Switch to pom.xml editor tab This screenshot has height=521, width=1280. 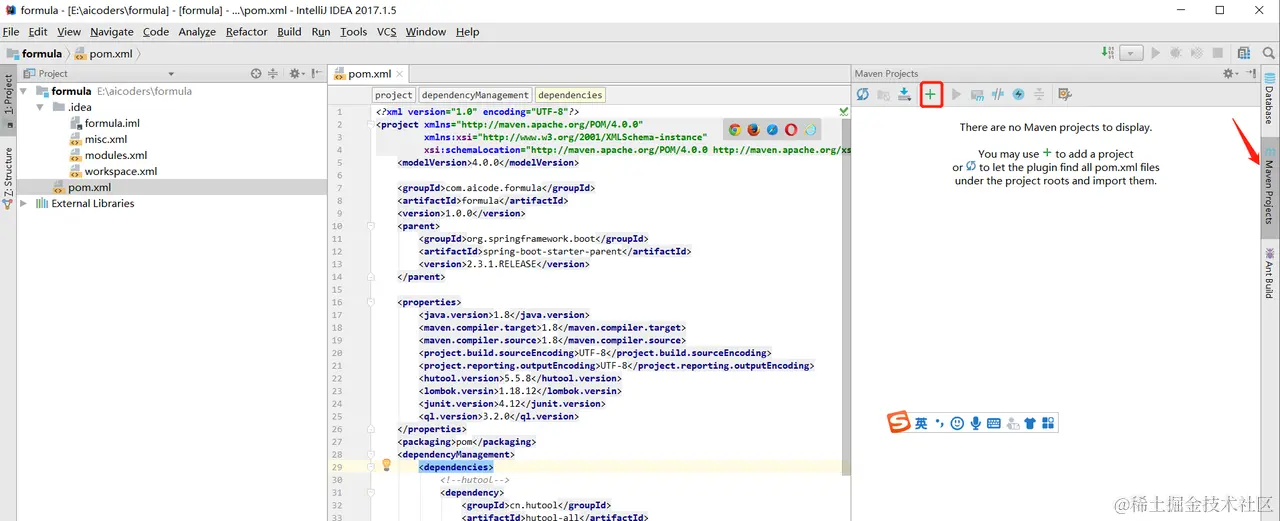point(368,73)
